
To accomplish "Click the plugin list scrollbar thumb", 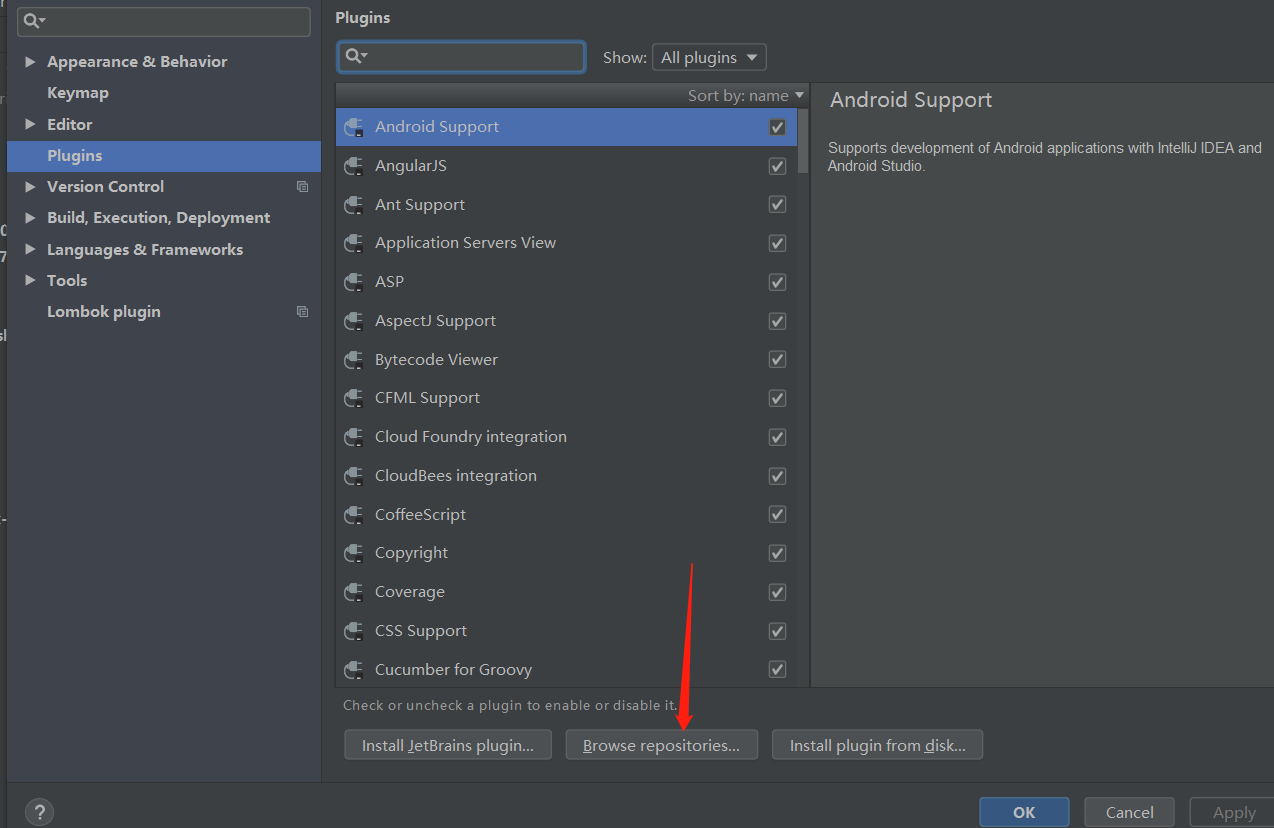I will (x=804, y=140).
